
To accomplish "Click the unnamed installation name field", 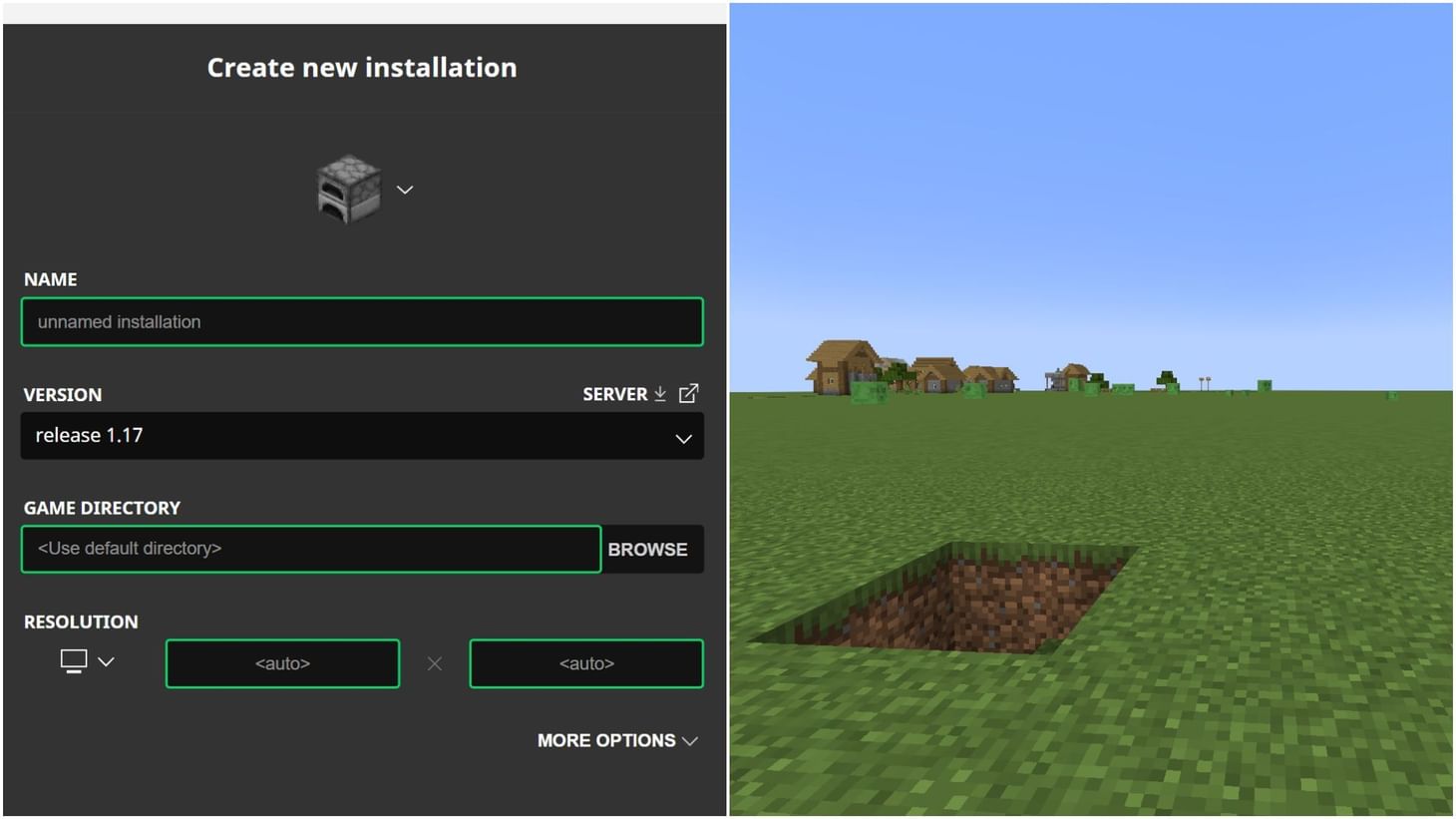I will click(362, 321).
